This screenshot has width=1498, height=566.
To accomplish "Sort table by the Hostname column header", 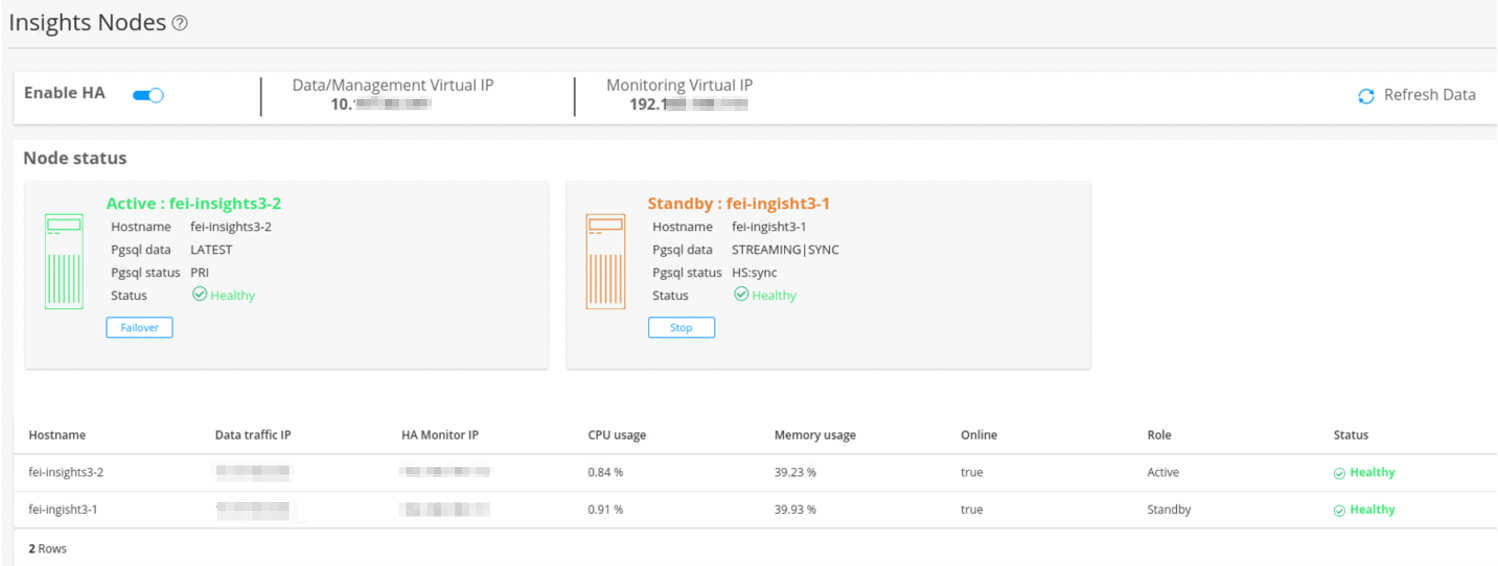I will [57, 435].
